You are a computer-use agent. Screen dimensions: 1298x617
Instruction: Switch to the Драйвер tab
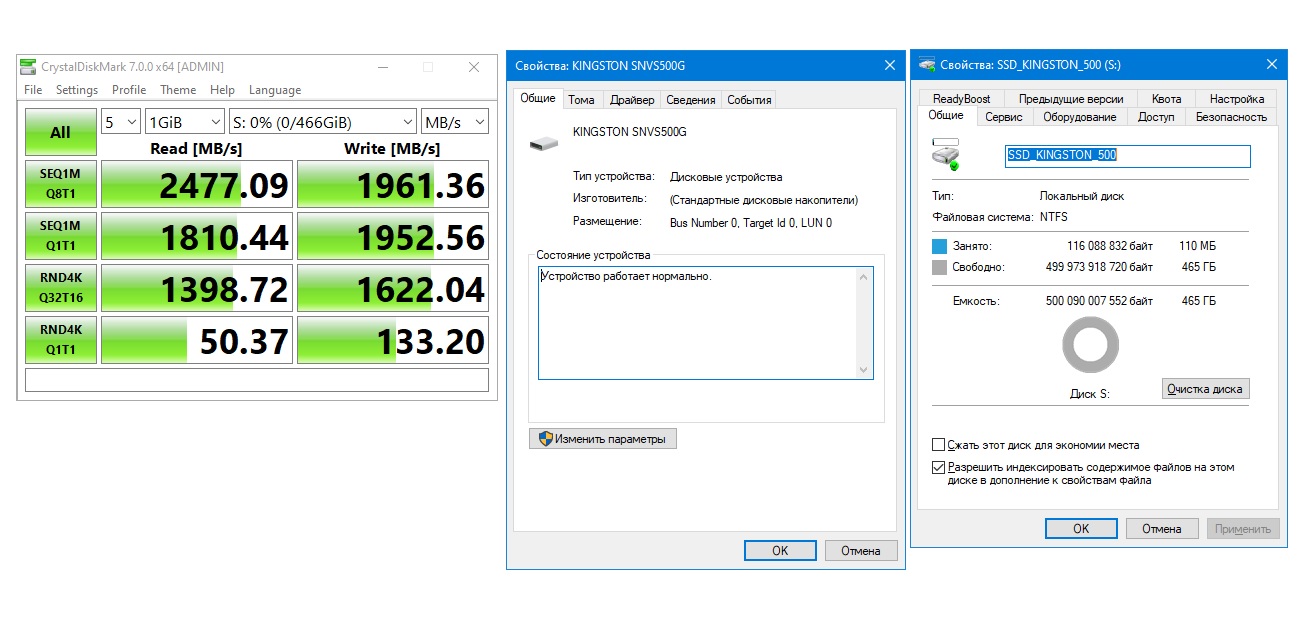[x=632, y=100]
